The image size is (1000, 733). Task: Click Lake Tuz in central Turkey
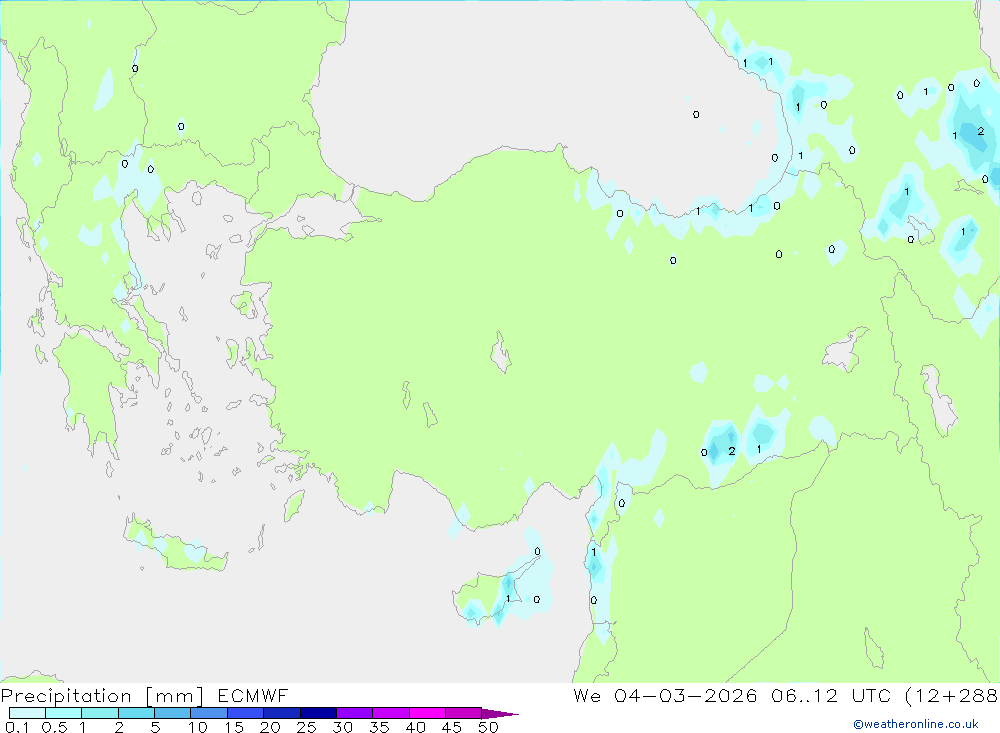[x=501, y=353]
